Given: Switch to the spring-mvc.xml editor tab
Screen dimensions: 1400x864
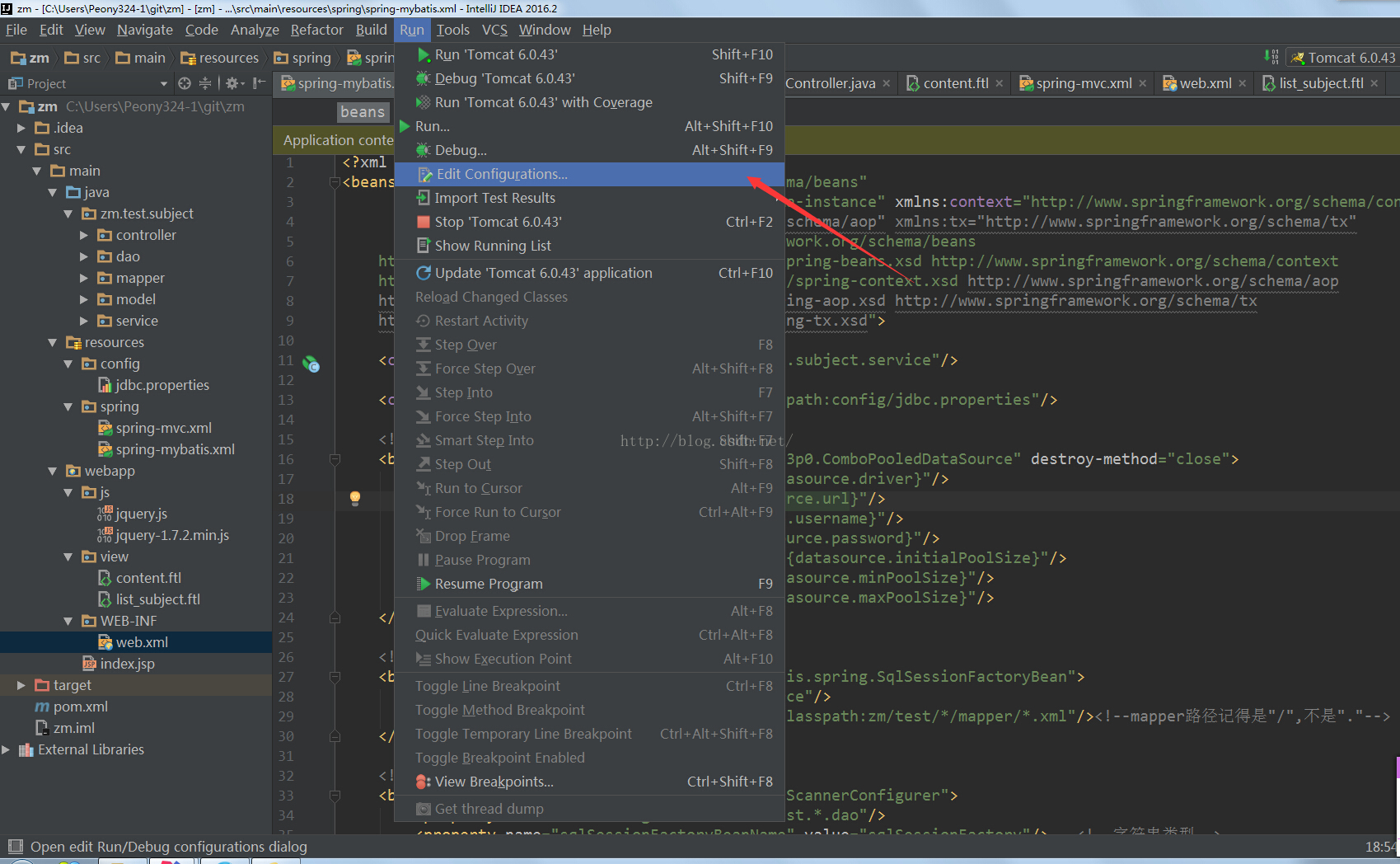Looking at the screenshot, I should point(1083,83).
